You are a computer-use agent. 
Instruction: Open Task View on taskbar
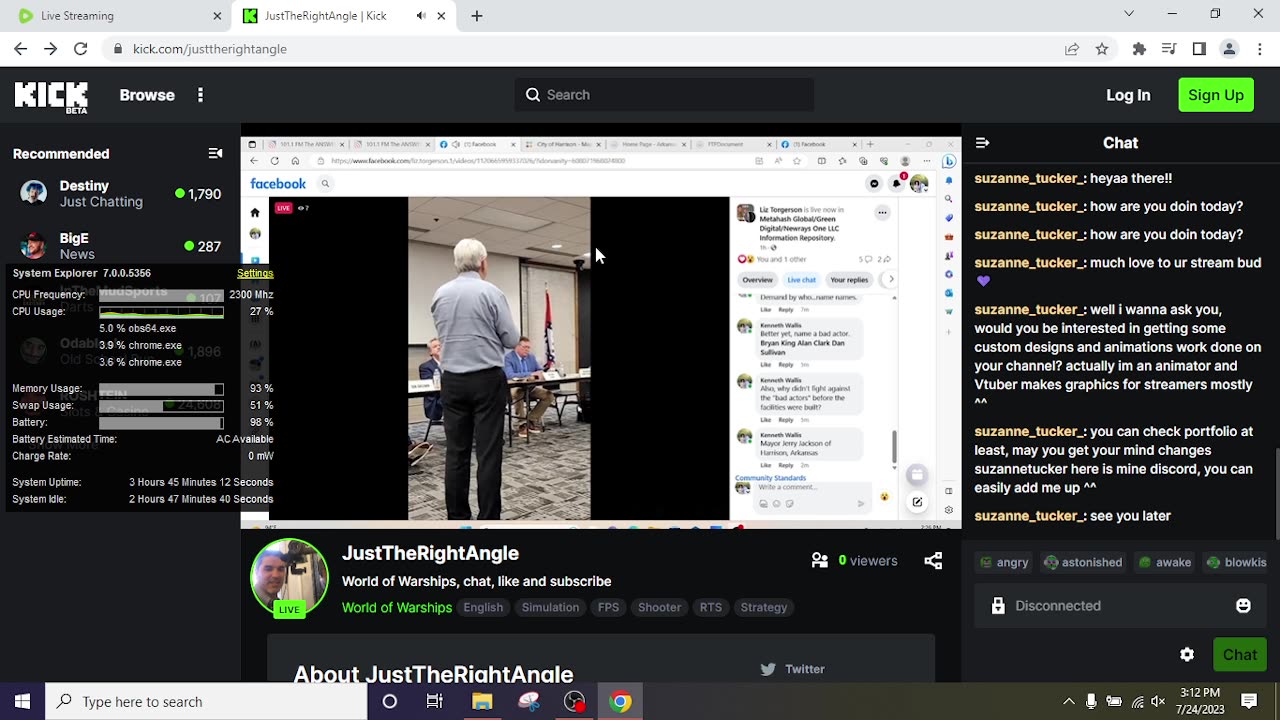pos(434,702)
